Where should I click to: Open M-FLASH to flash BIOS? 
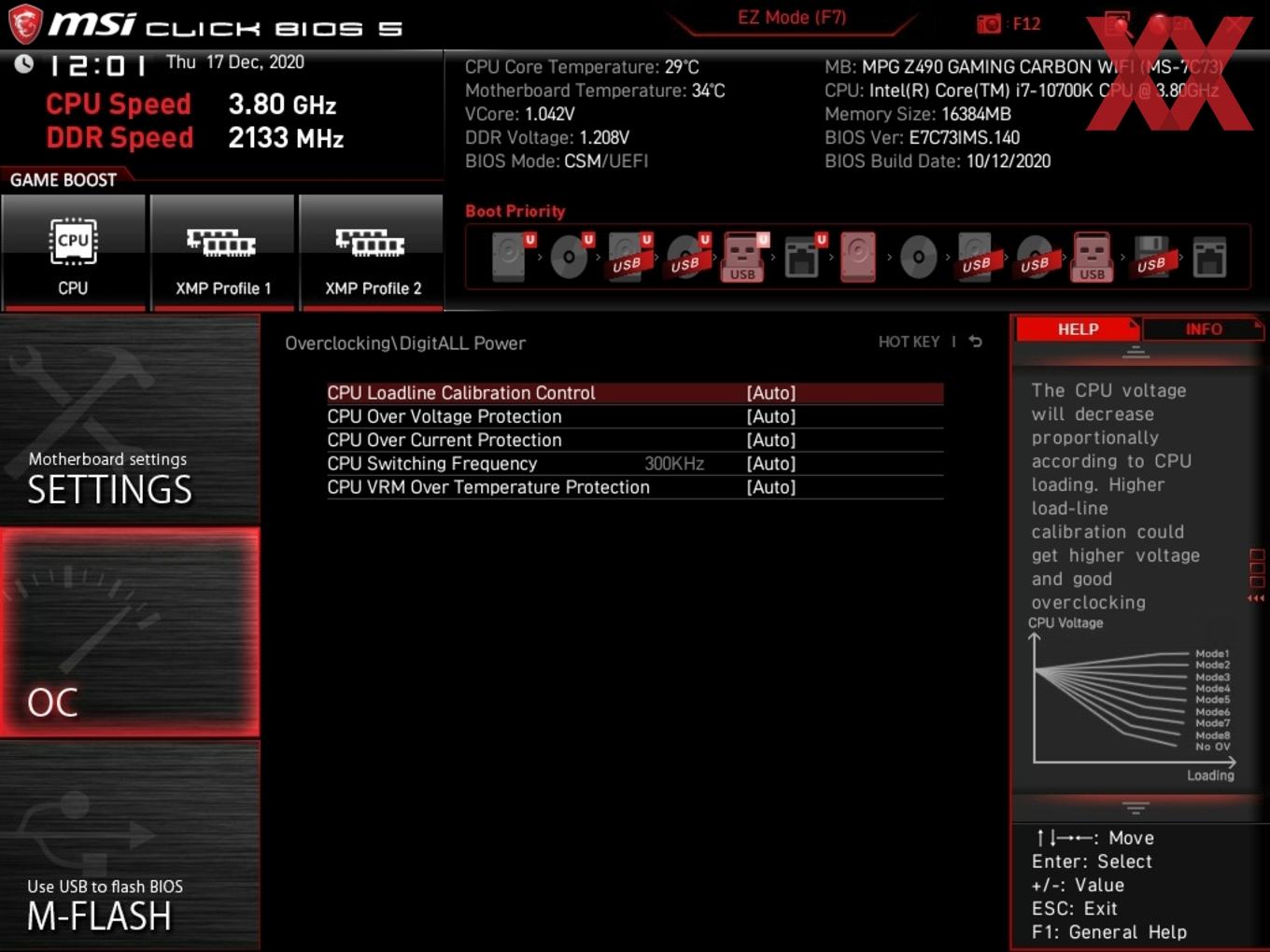[130, 847]
